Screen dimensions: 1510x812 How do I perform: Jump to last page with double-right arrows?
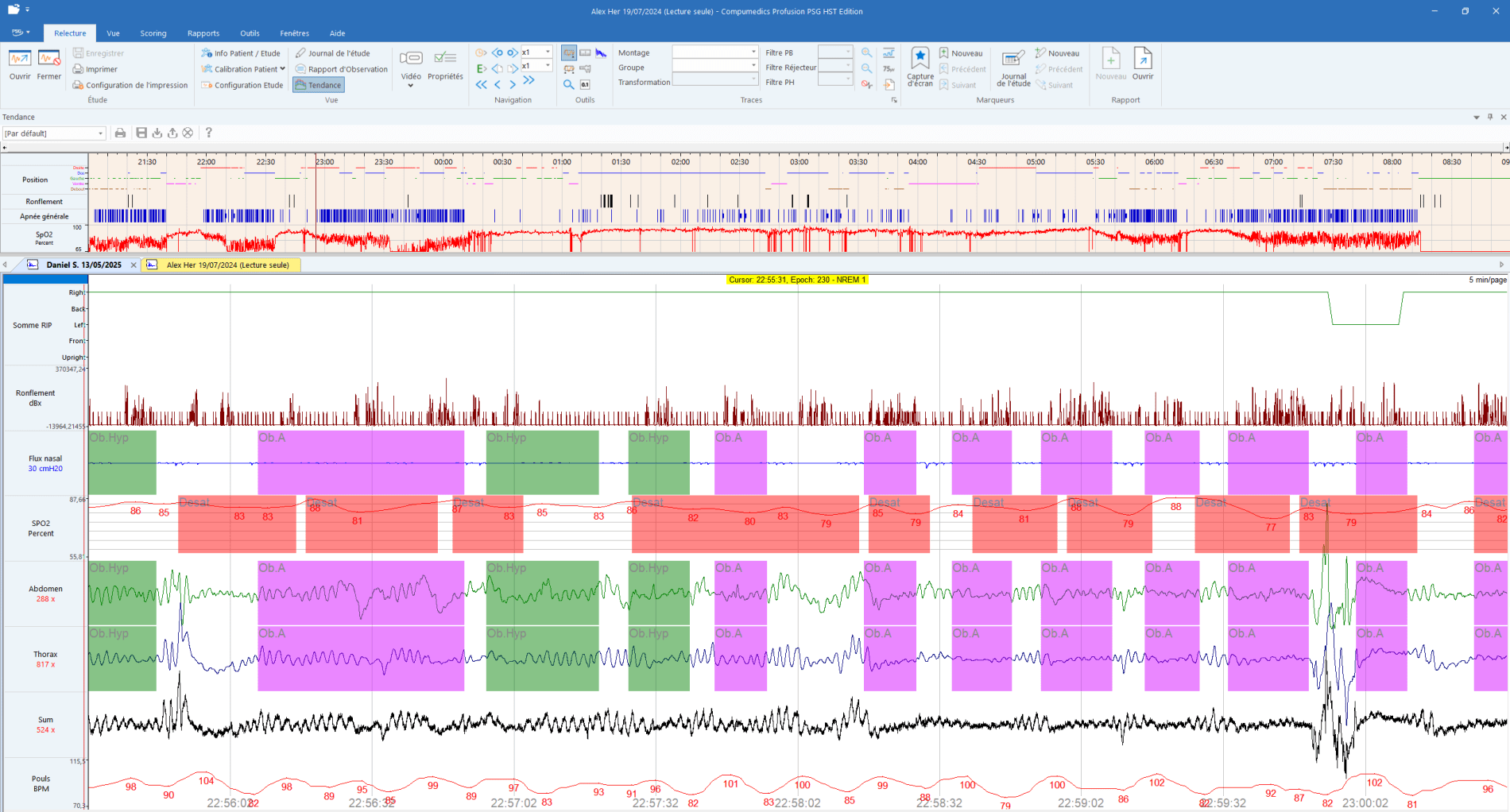[x=529, y=81]
